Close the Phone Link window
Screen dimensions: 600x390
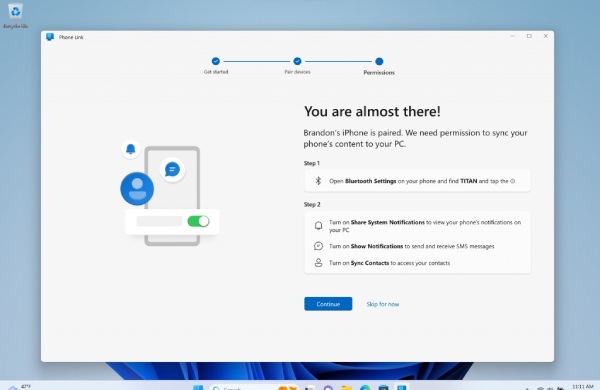546,36
